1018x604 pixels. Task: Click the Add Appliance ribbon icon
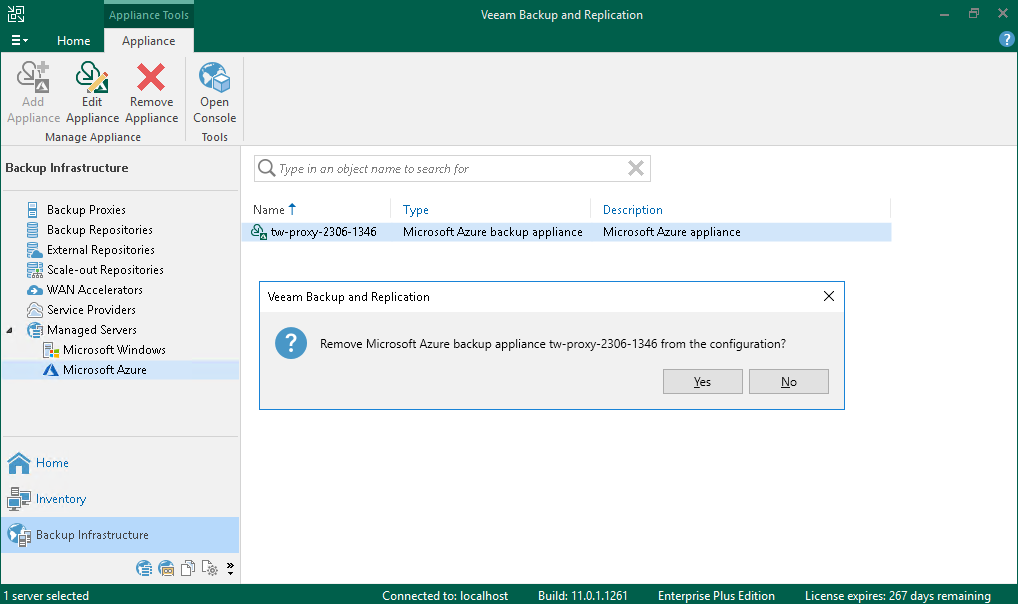point(33,77)
